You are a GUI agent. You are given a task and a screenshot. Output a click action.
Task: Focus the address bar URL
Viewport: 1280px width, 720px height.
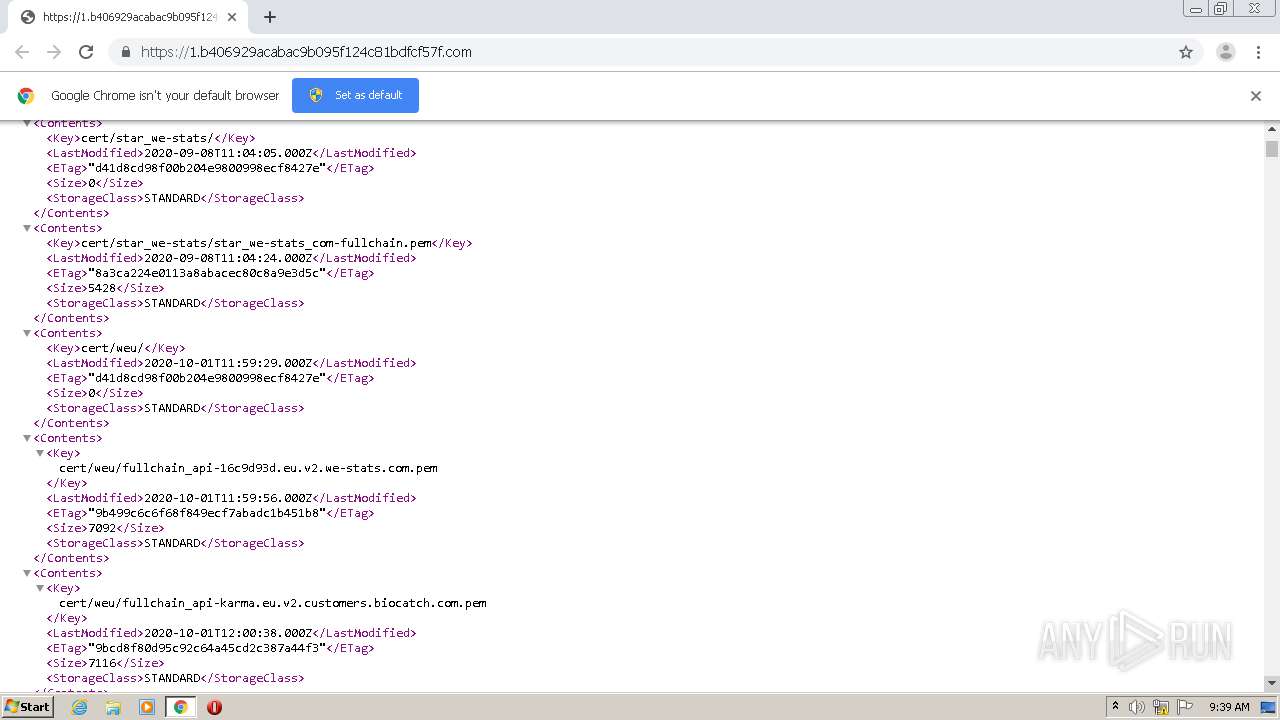click(x=306, y=52)
